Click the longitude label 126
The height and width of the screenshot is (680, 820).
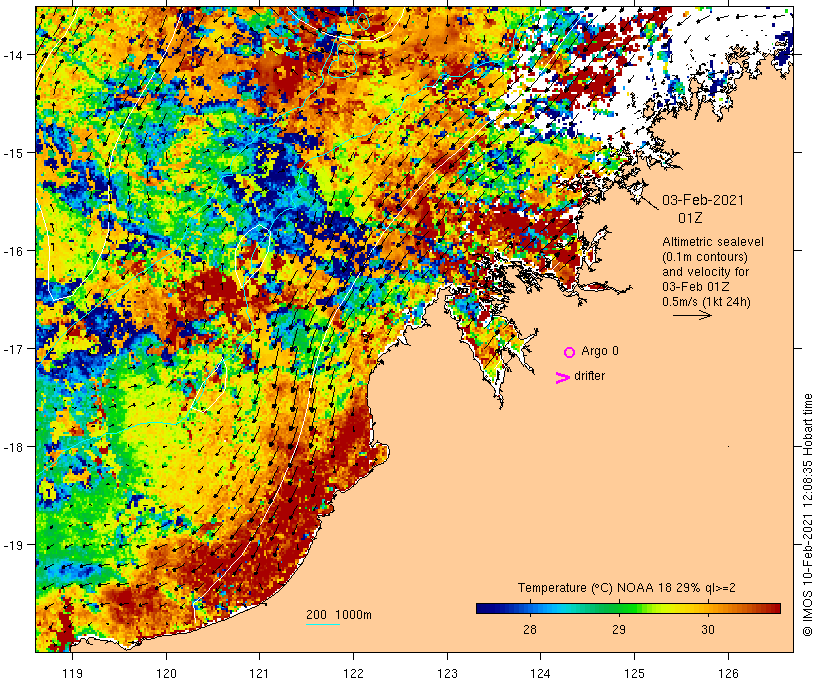[728, 673]
